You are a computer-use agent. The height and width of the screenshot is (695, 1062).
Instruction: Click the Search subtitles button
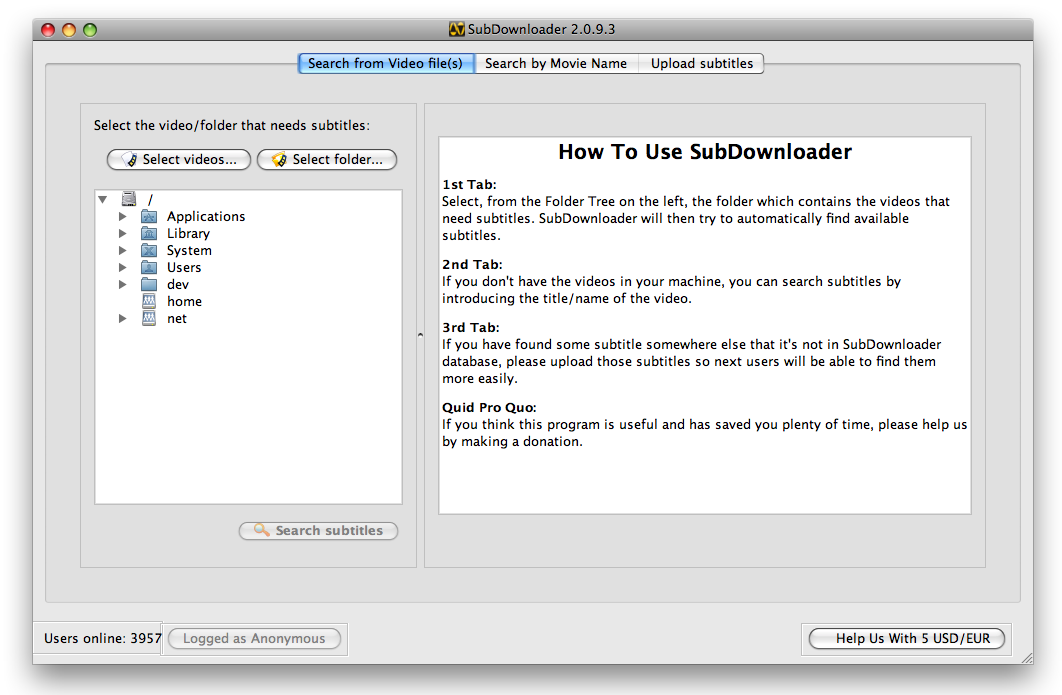[318, 531]
